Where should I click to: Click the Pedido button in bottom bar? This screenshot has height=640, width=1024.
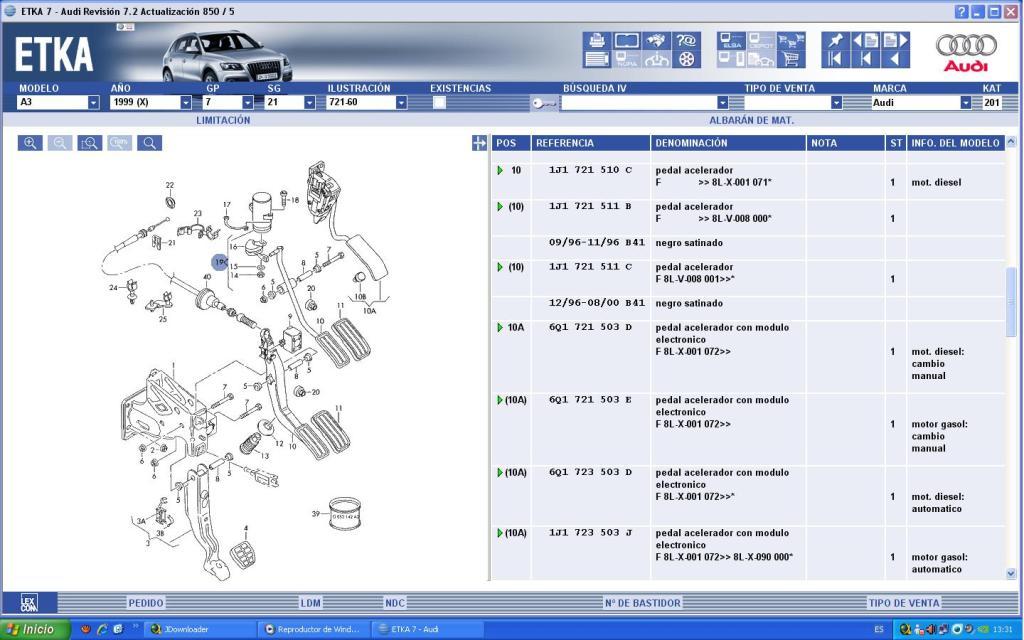[146, 603]
